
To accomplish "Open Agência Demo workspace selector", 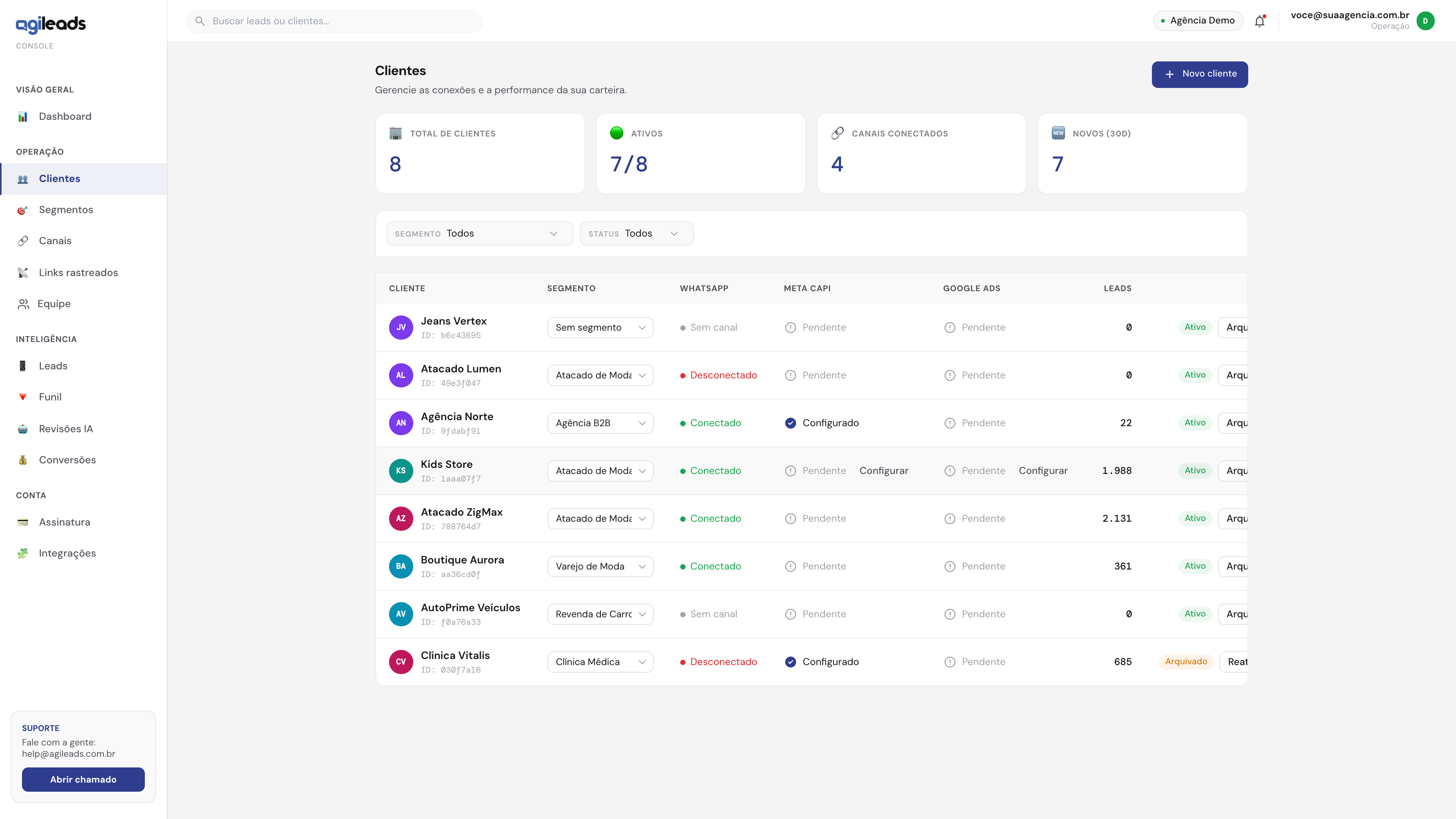I will coord(1198,21).
